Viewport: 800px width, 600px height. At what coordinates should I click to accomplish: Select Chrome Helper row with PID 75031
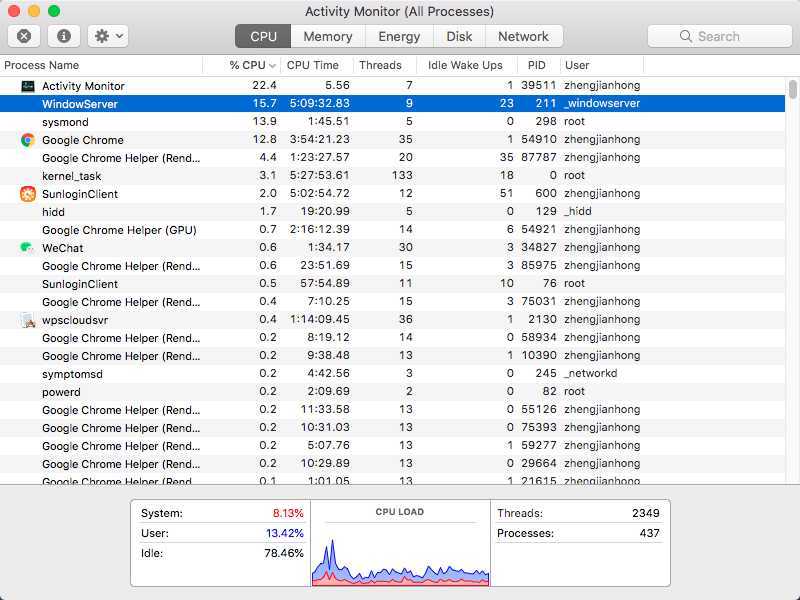392,302
